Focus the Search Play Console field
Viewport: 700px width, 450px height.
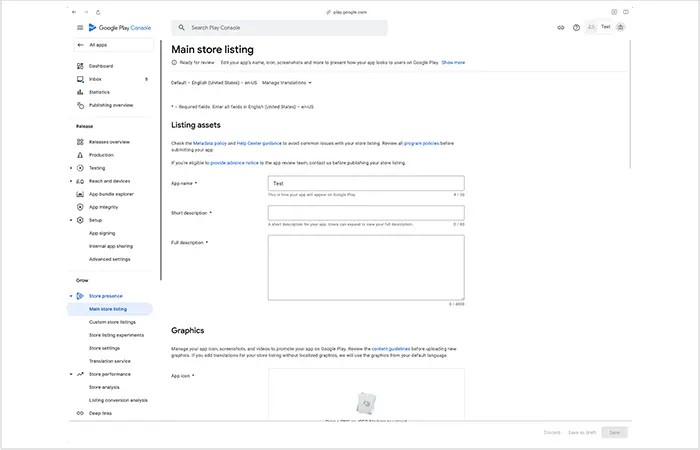click(279, 28)
